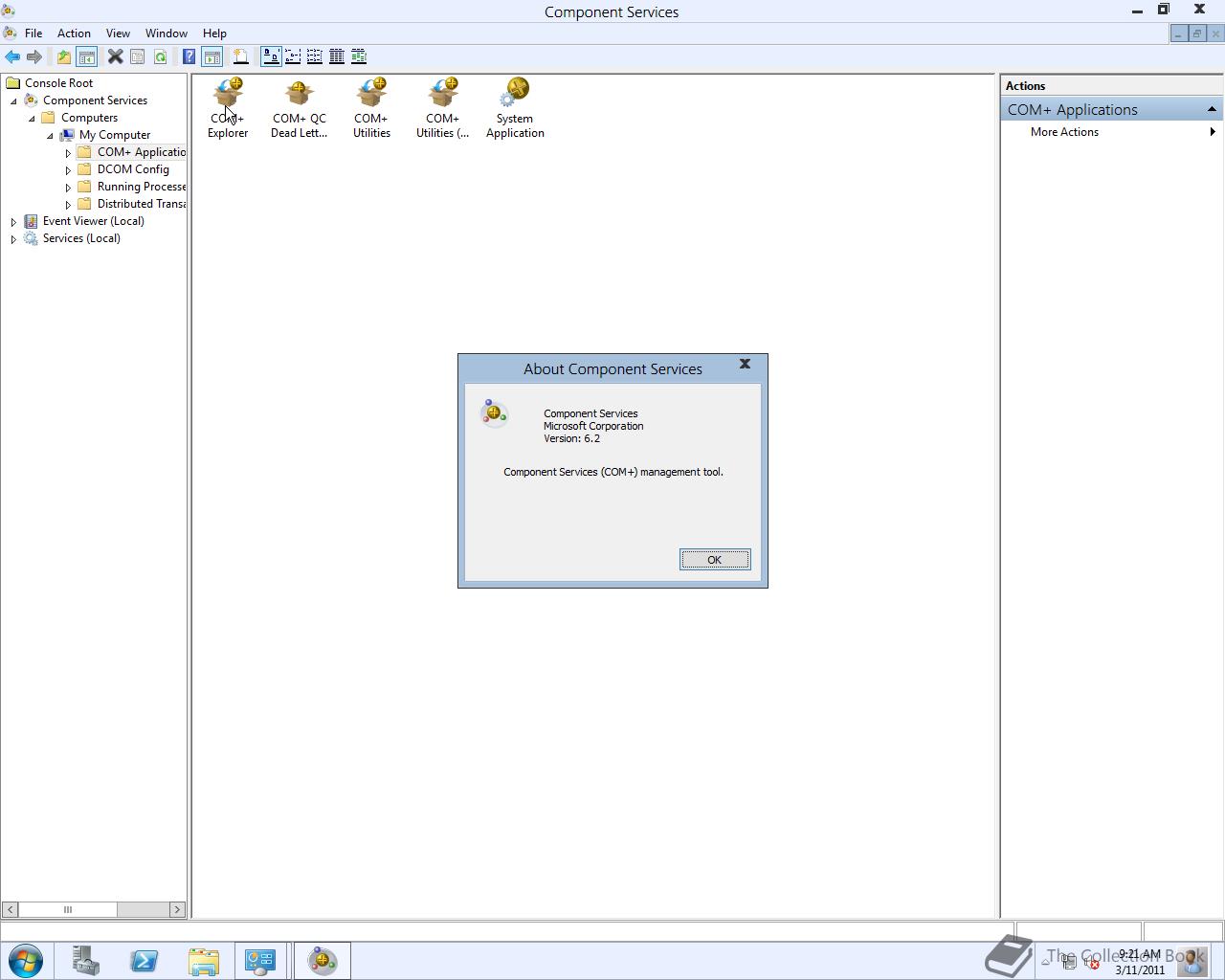Select the COM+ QC Dead Letter application

tap(299, 108)
